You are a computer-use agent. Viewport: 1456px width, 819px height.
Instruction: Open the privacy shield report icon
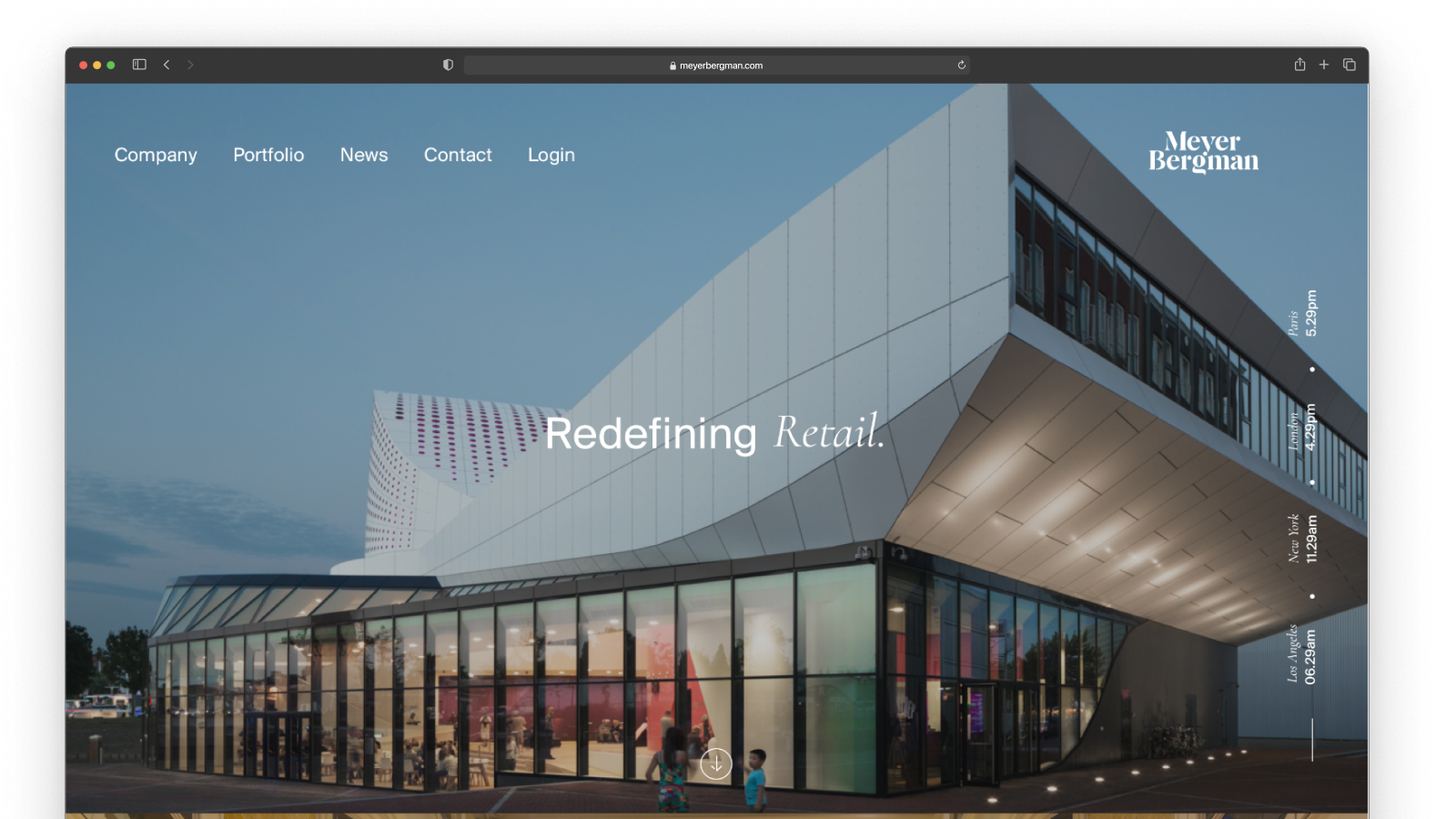pyautogui.click(x=448, y=65)
